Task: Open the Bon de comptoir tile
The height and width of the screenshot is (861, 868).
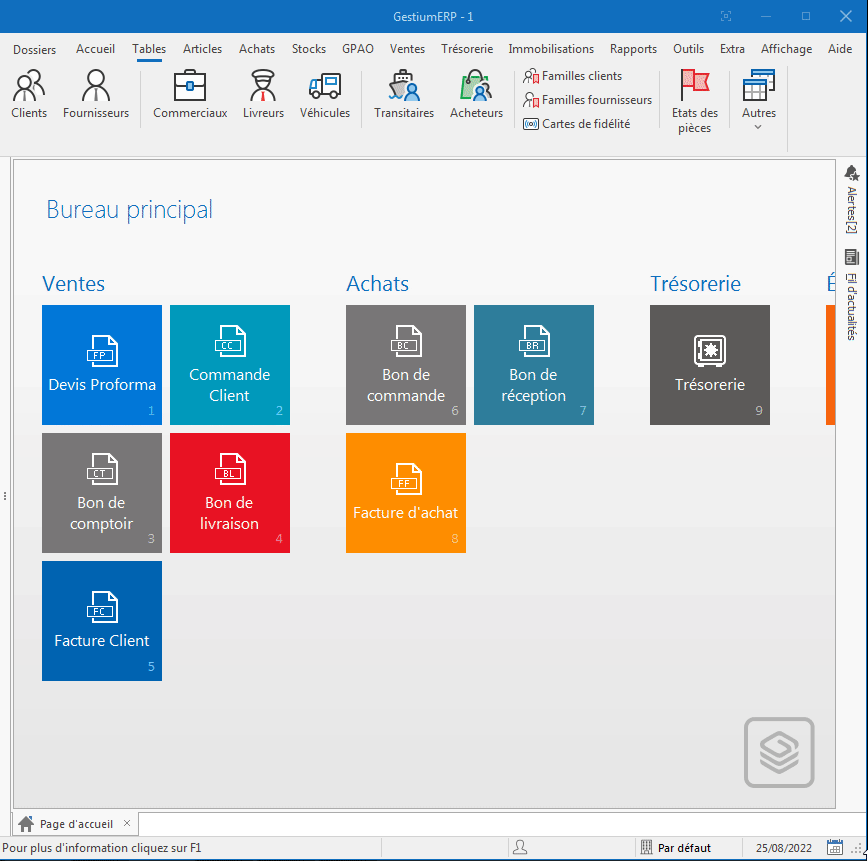Action: pos(102,493)
